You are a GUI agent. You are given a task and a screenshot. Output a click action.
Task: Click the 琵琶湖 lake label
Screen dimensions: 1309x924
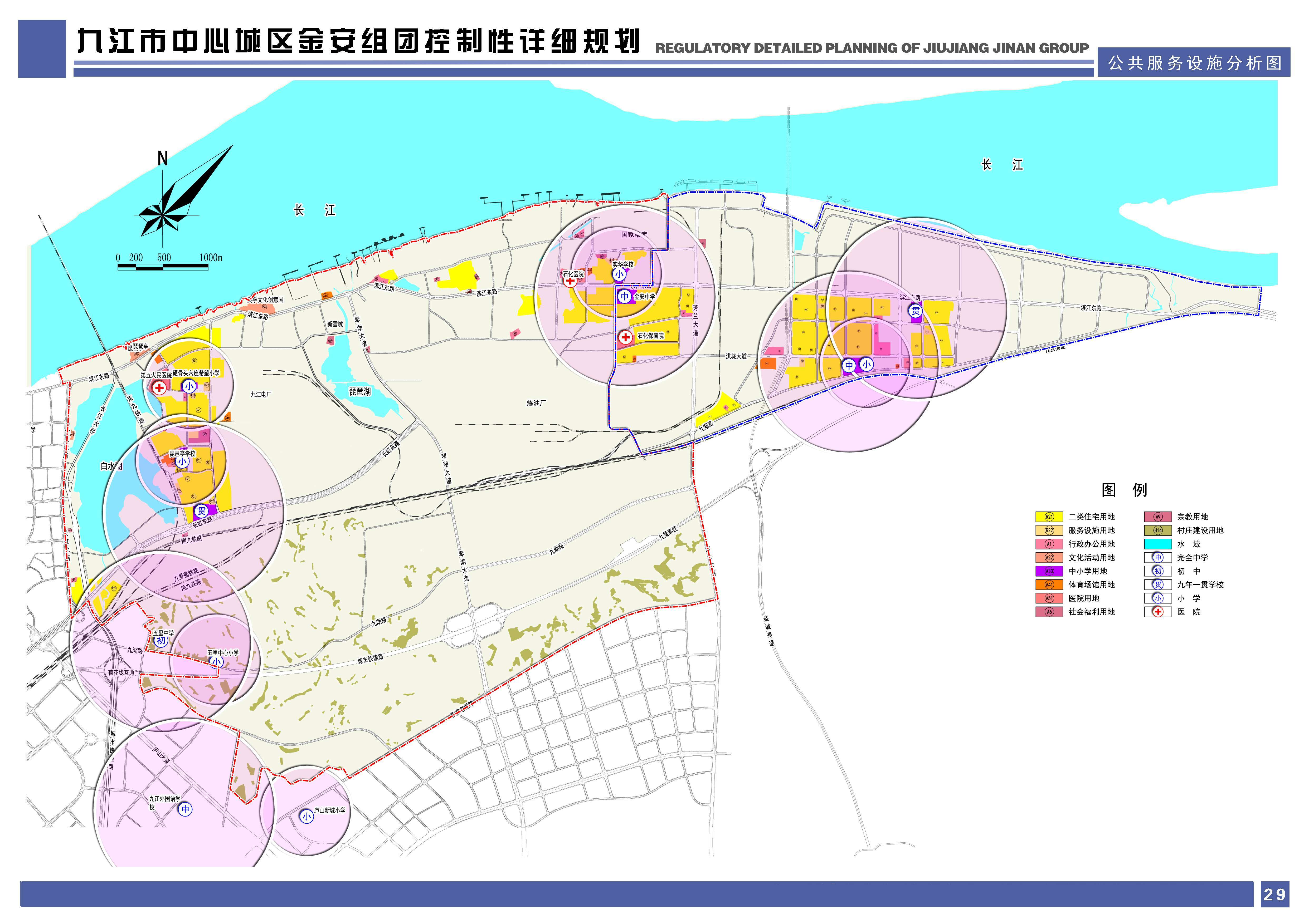[x=360, y=392]
